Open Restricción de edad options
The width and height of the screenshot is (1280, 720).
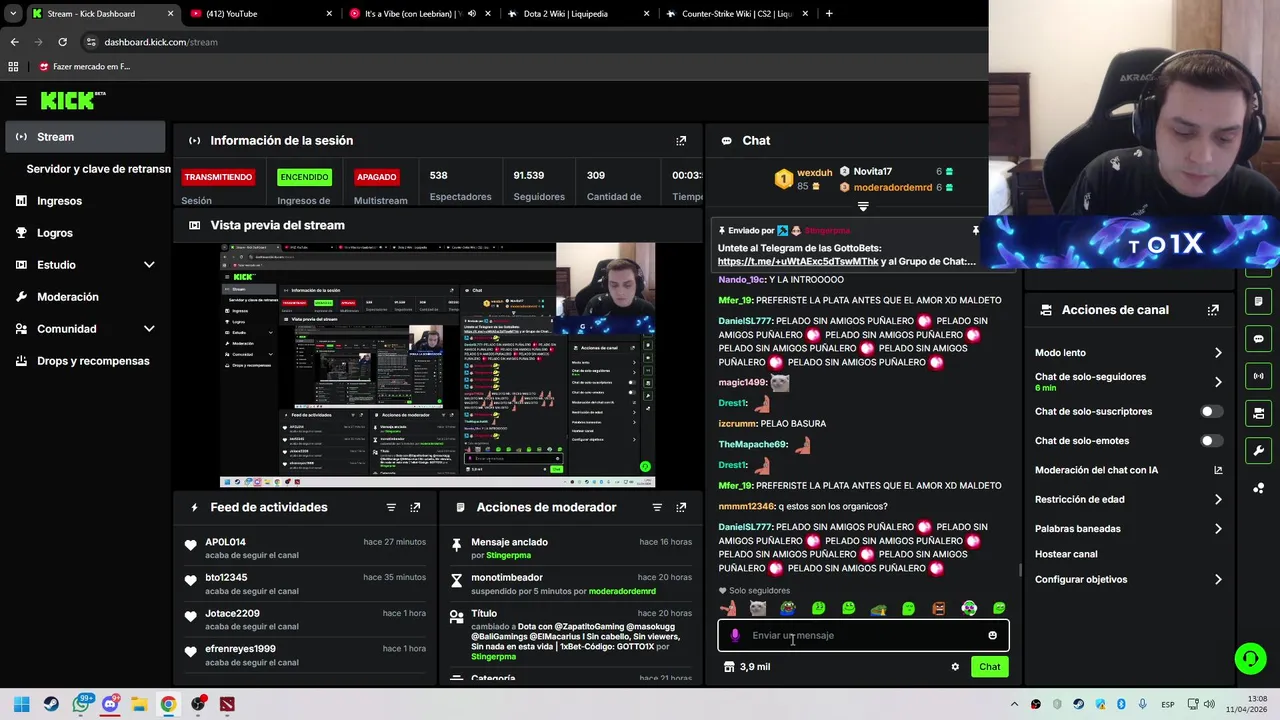point(1128,500)
